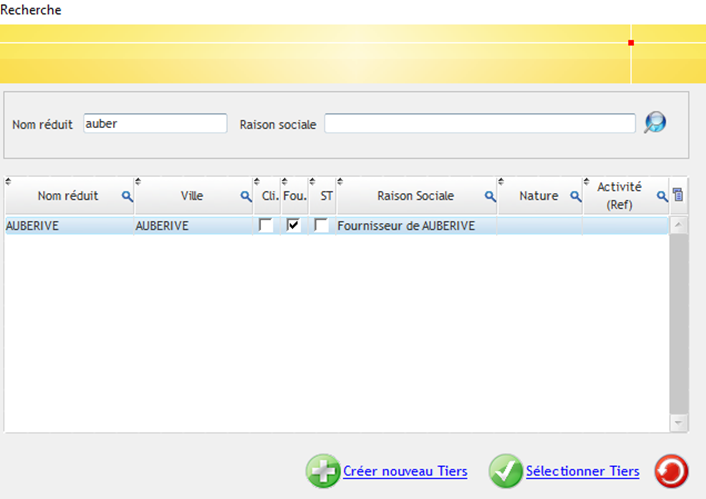Viewport: 706px width, 499px height.
Task: Click the green plus icon to create Tiers
Action: (x=322, y=471)
